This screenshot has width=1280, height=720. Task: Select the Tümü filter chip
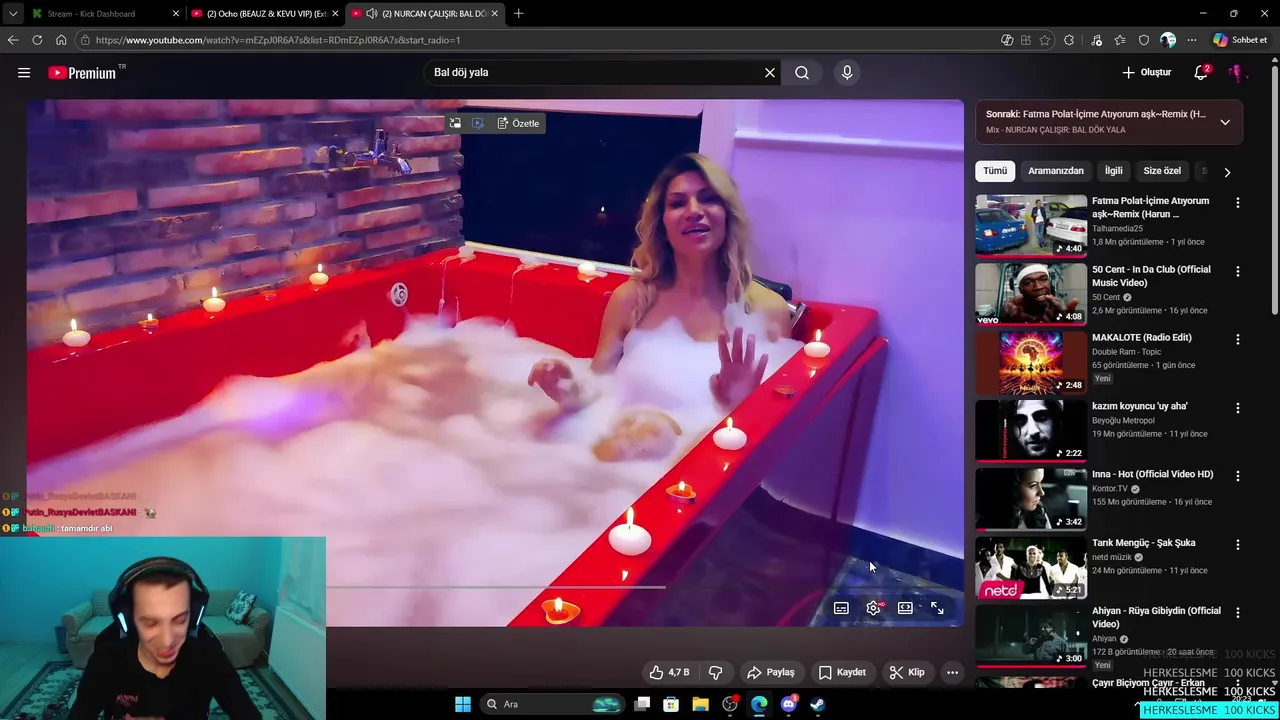tap(995, 171)
